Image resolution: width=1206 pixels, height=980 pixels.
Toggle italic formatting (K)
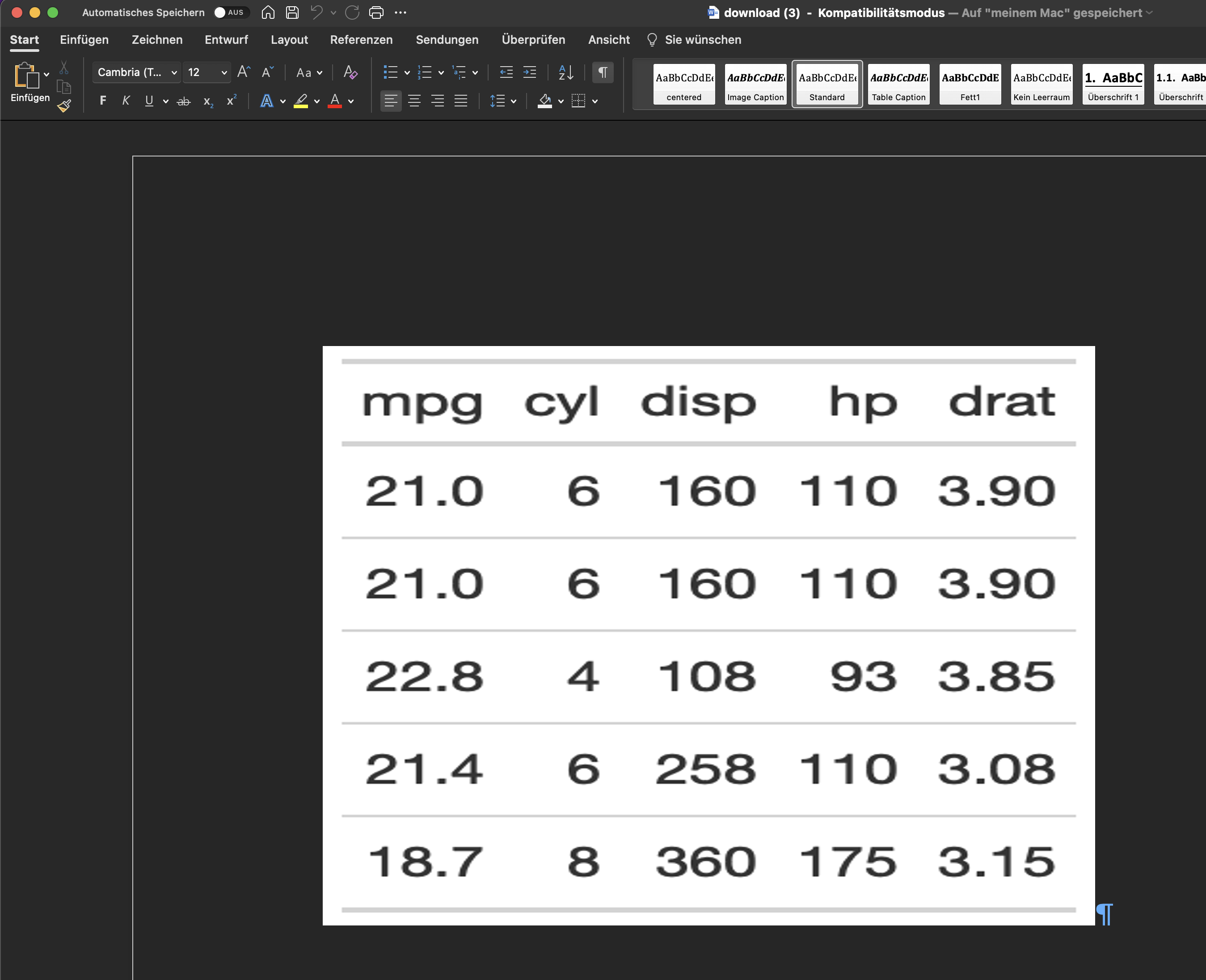click(126, 101)
